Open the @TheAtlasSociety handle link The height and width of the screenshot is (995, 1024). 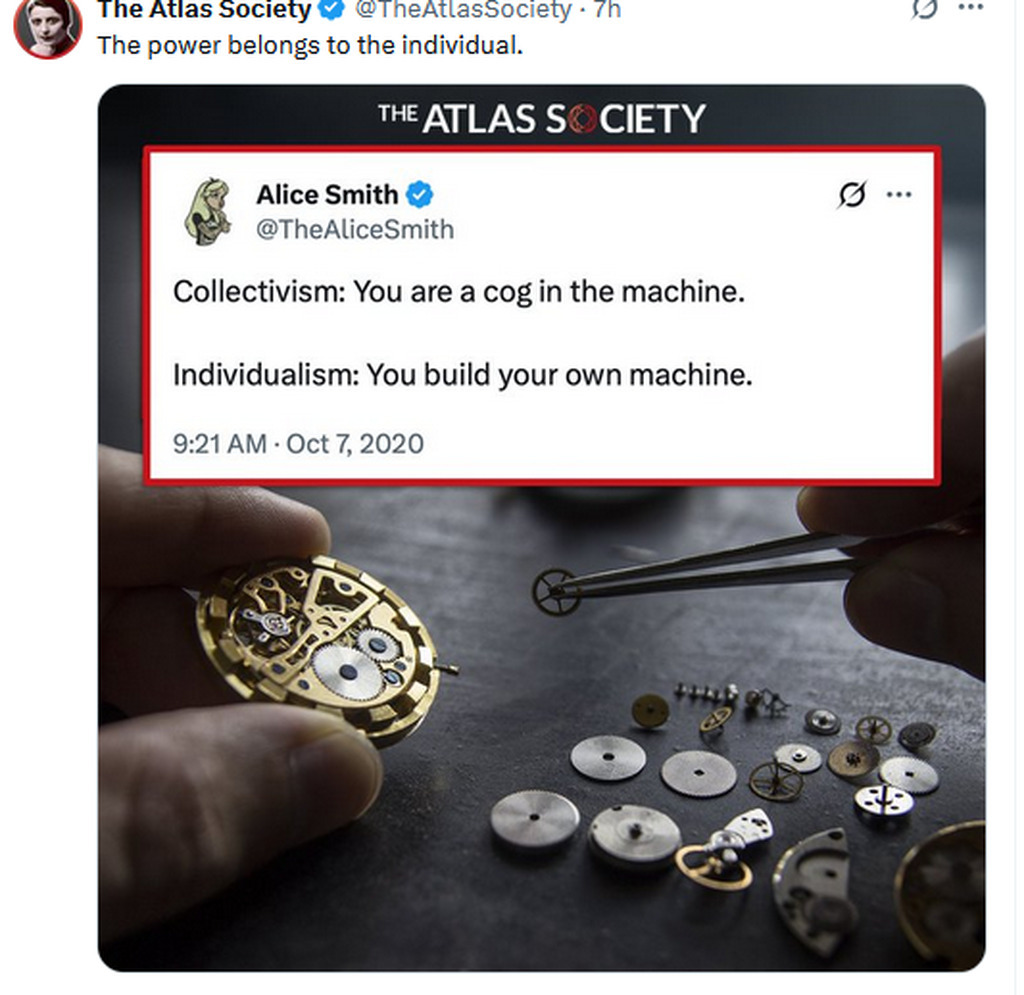point(462,10)
